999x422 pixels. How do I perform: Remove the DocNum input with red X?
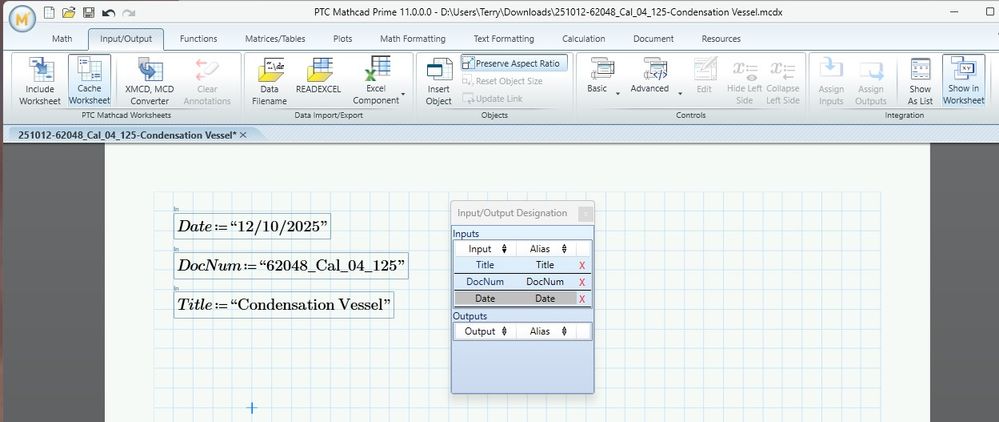click(582, 282)
